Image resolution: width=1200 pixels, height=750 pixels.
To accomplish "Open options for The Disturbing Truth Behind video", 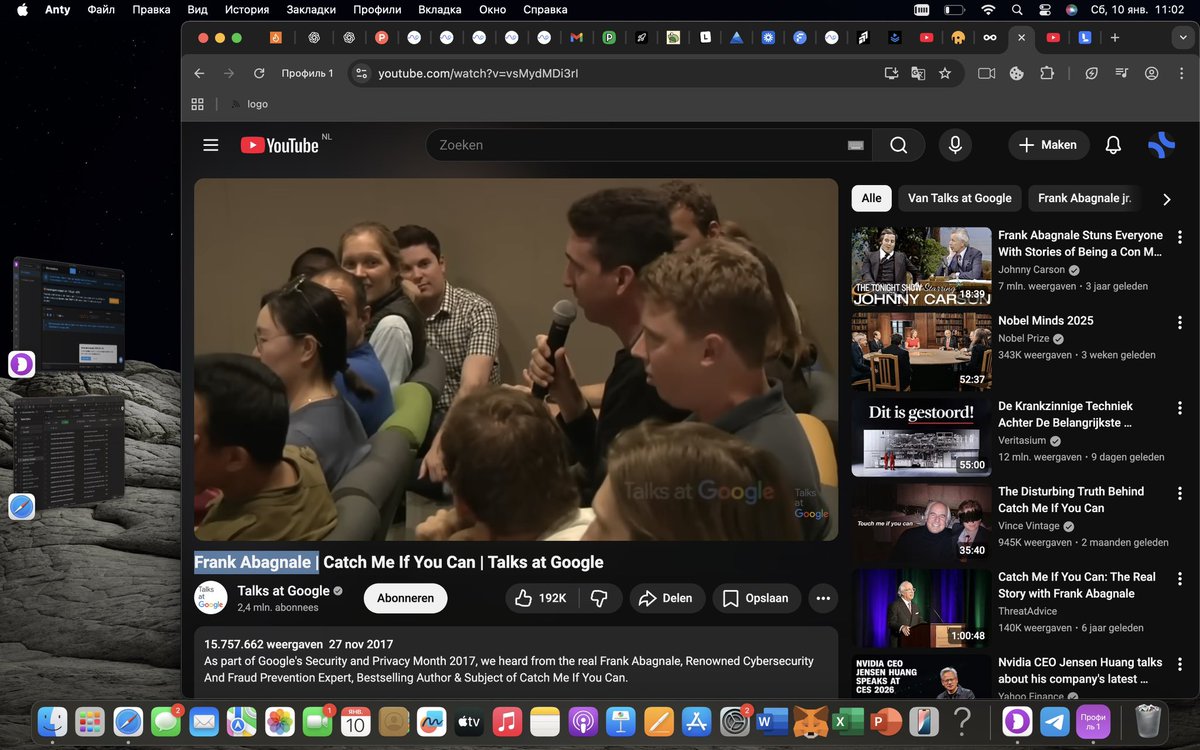I will pos(1180,492).
